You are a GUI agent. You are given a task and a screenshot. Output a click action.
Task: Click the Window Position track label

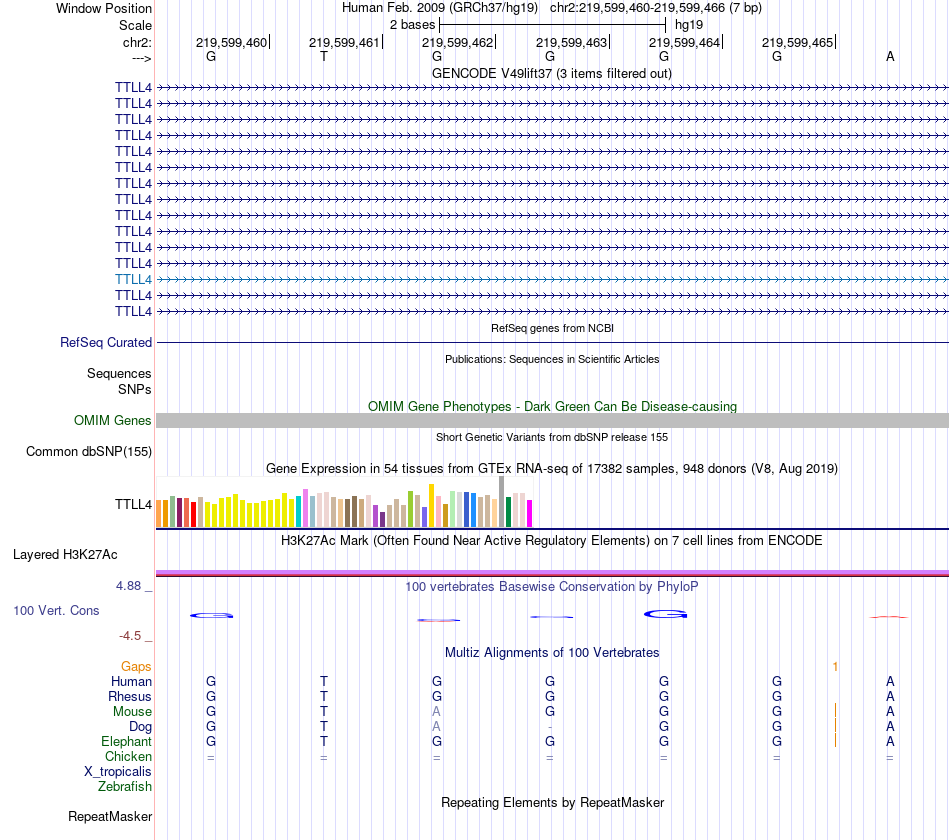(104, 8)
